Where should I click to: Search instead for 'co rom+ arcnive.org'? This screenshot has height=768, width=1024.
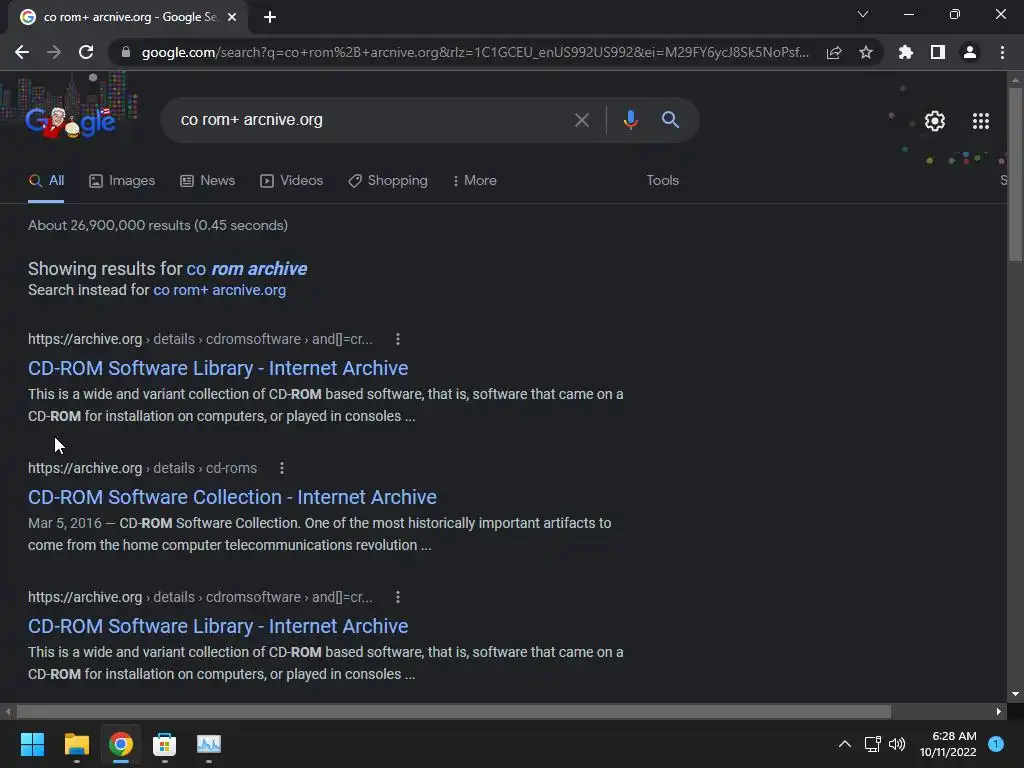click(x=219, y=290)
